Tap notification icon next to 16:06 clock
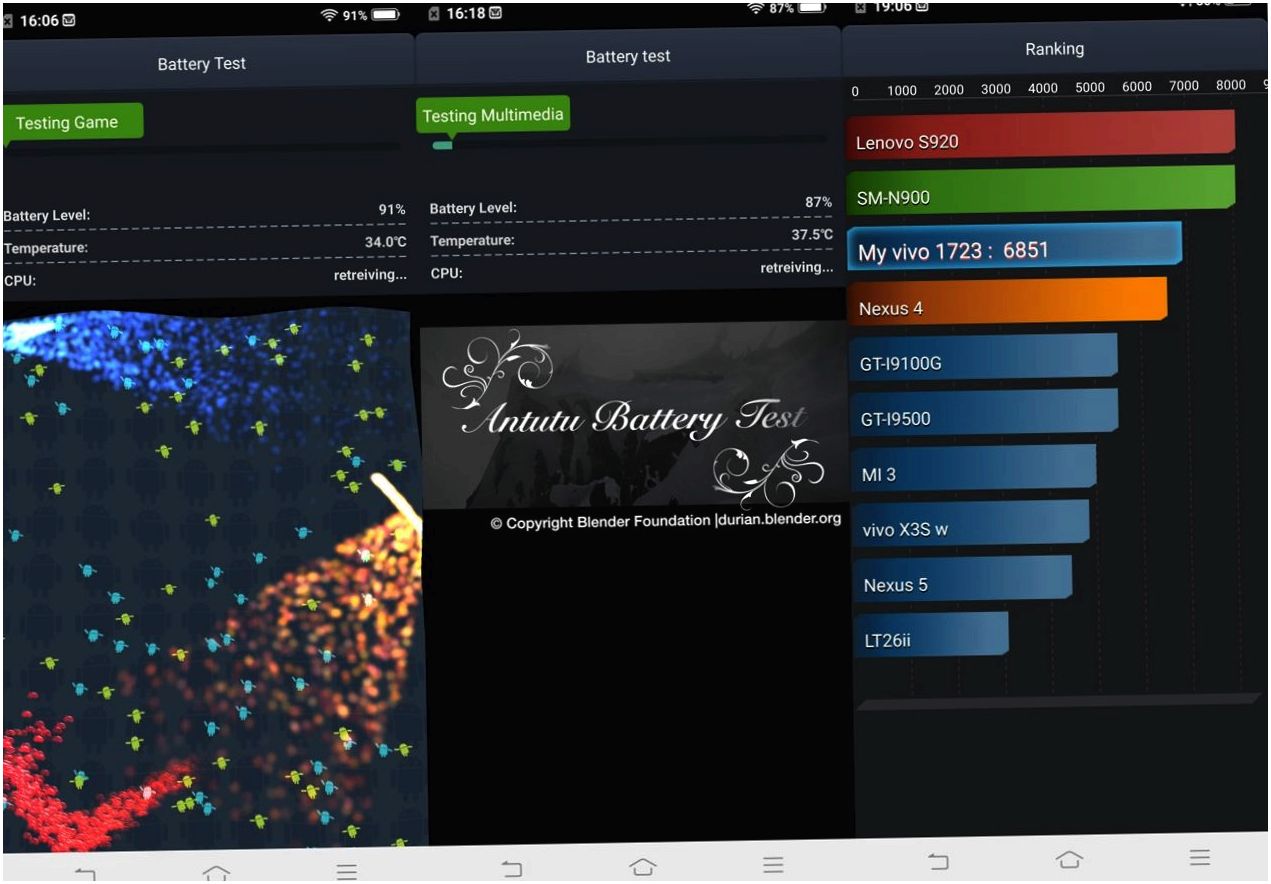Image resolution: width=1271 pixels, height=884 pixels. pyautogui.click(x=69, y=20)
